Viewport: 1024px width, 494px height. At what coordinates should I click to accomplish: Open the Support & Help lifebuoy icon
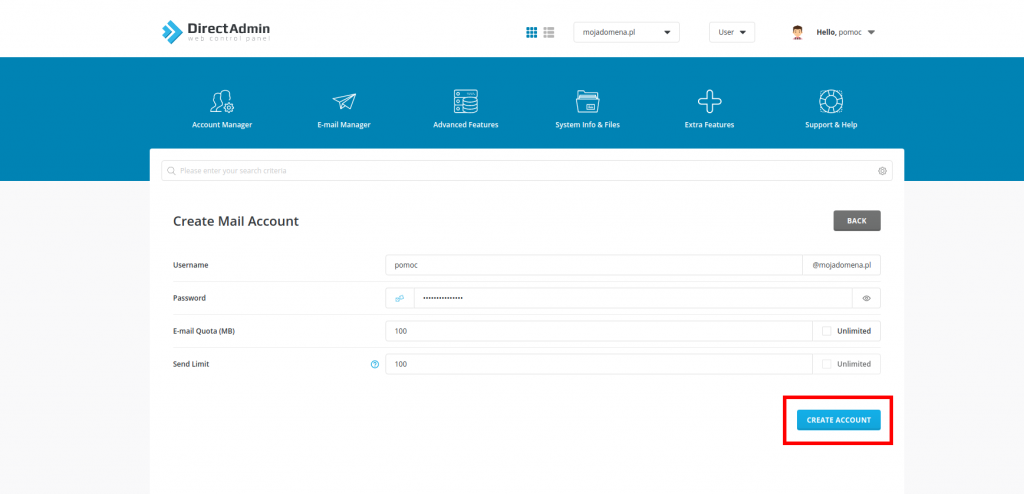831,102
